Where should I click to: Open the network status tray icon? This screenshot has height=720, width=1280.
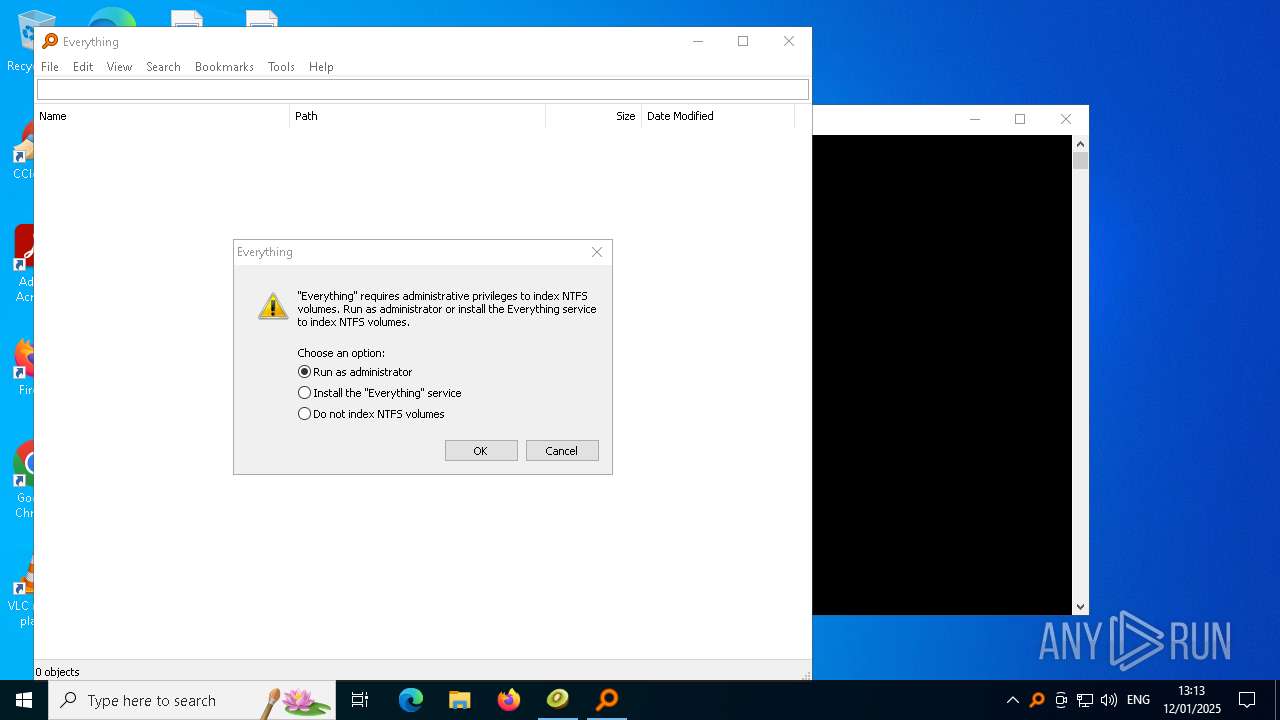pos(1085,700)
